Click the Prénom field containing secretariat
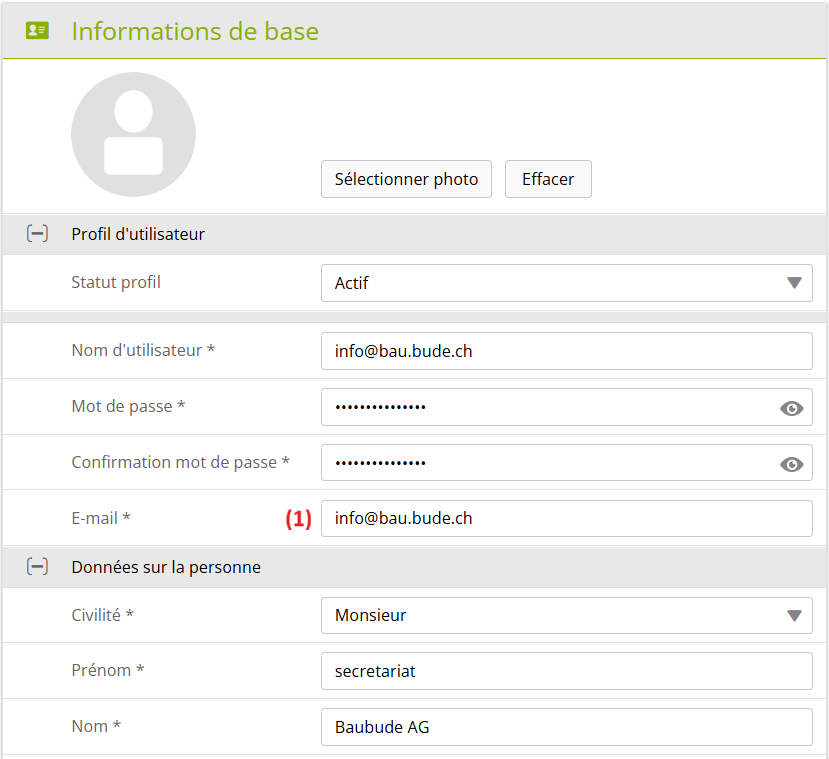 (566, 671)
